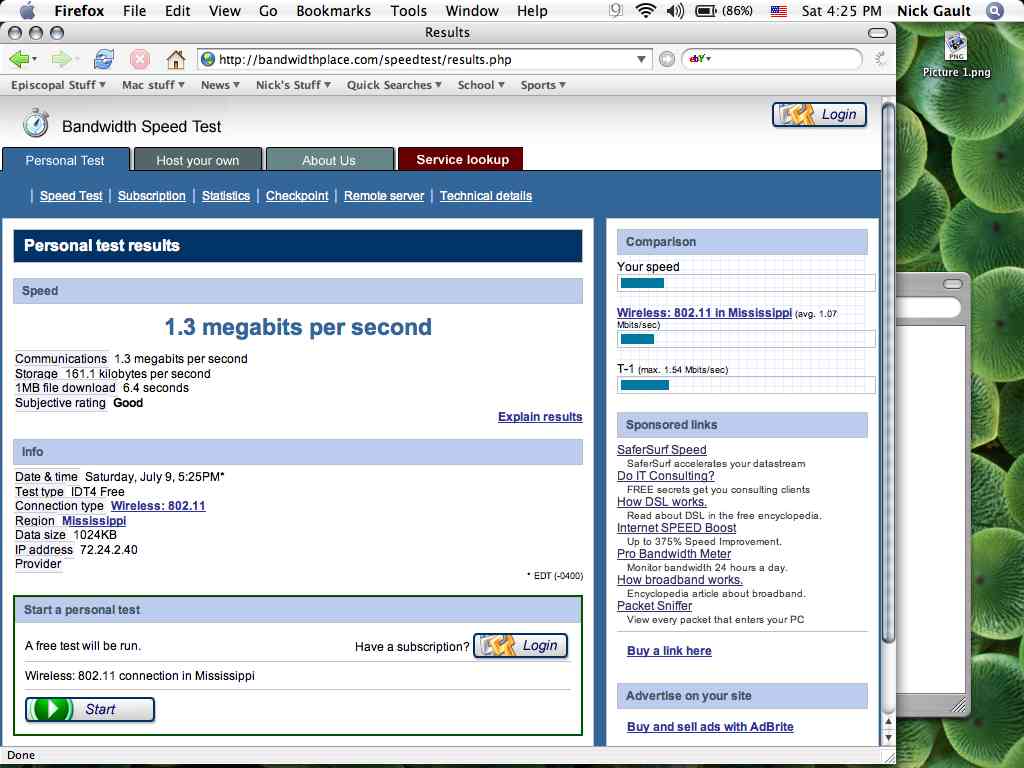Click the toolbar toggle pill in title bar
This screenshot has height=768, width=1024.
[878, 33]
